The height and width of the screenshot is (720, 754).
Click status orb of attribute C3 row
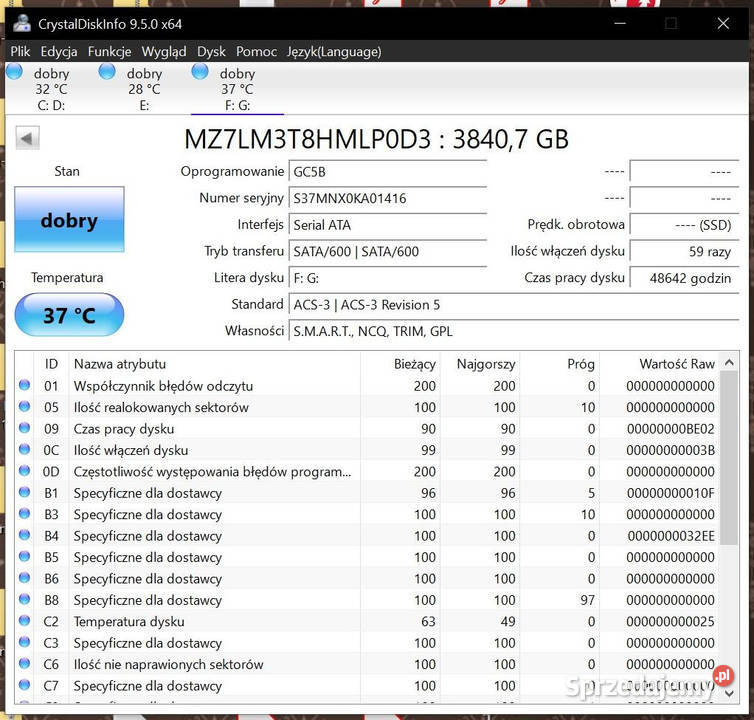(25, 642)
